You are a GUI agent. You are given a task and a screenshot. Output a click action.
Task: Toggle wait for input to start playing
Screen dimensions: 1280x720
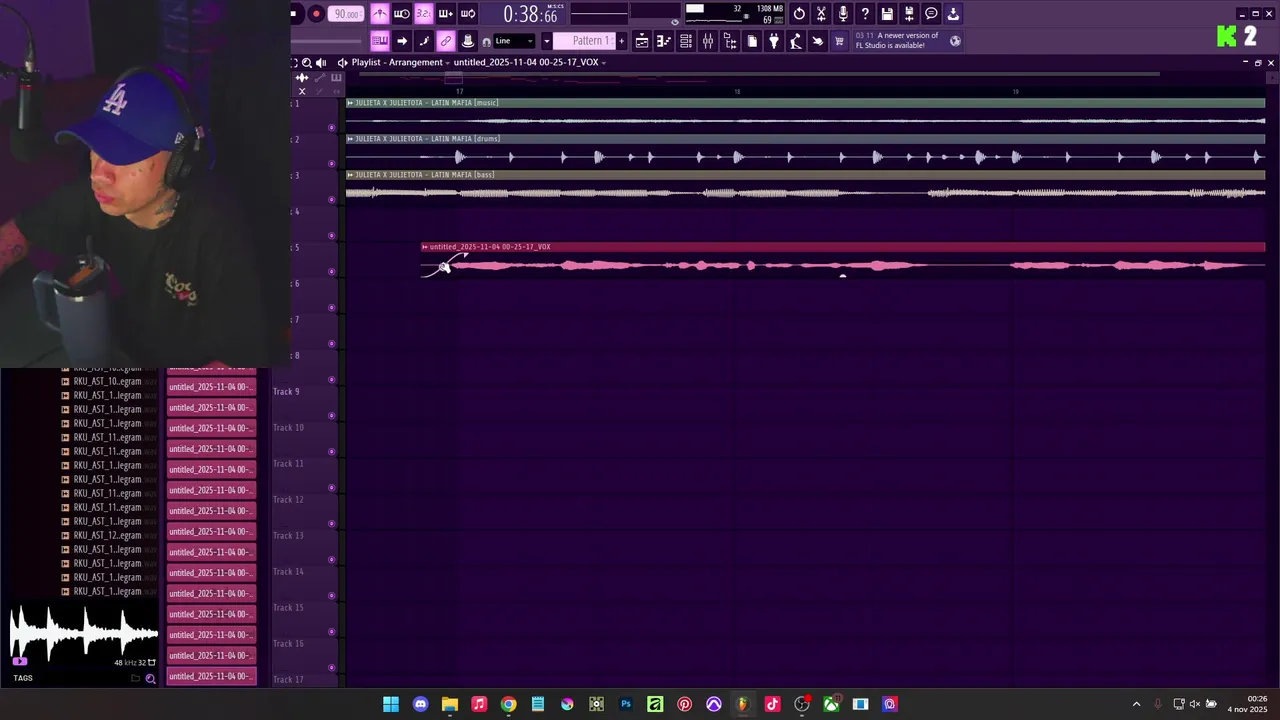(x=401, y=13)
